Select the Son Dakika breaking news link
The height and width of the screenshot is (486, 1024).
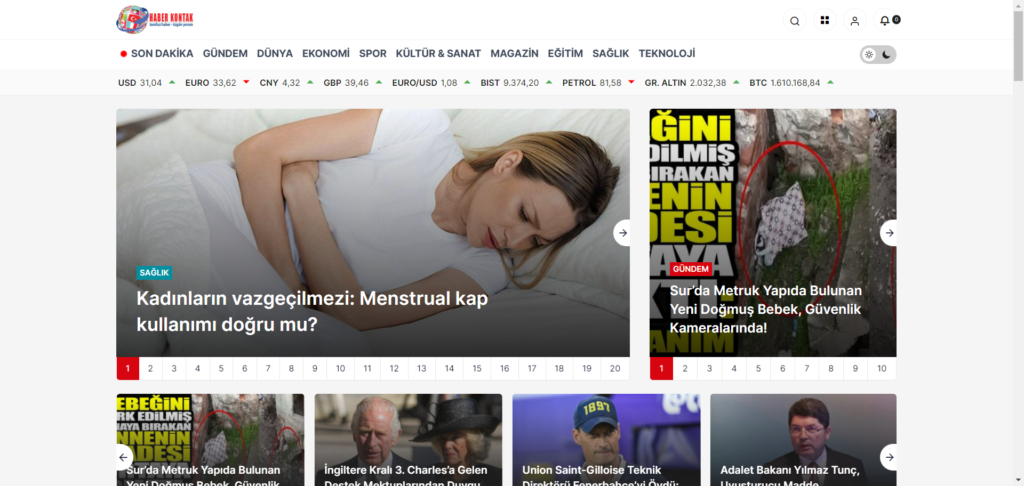[157, 54]
